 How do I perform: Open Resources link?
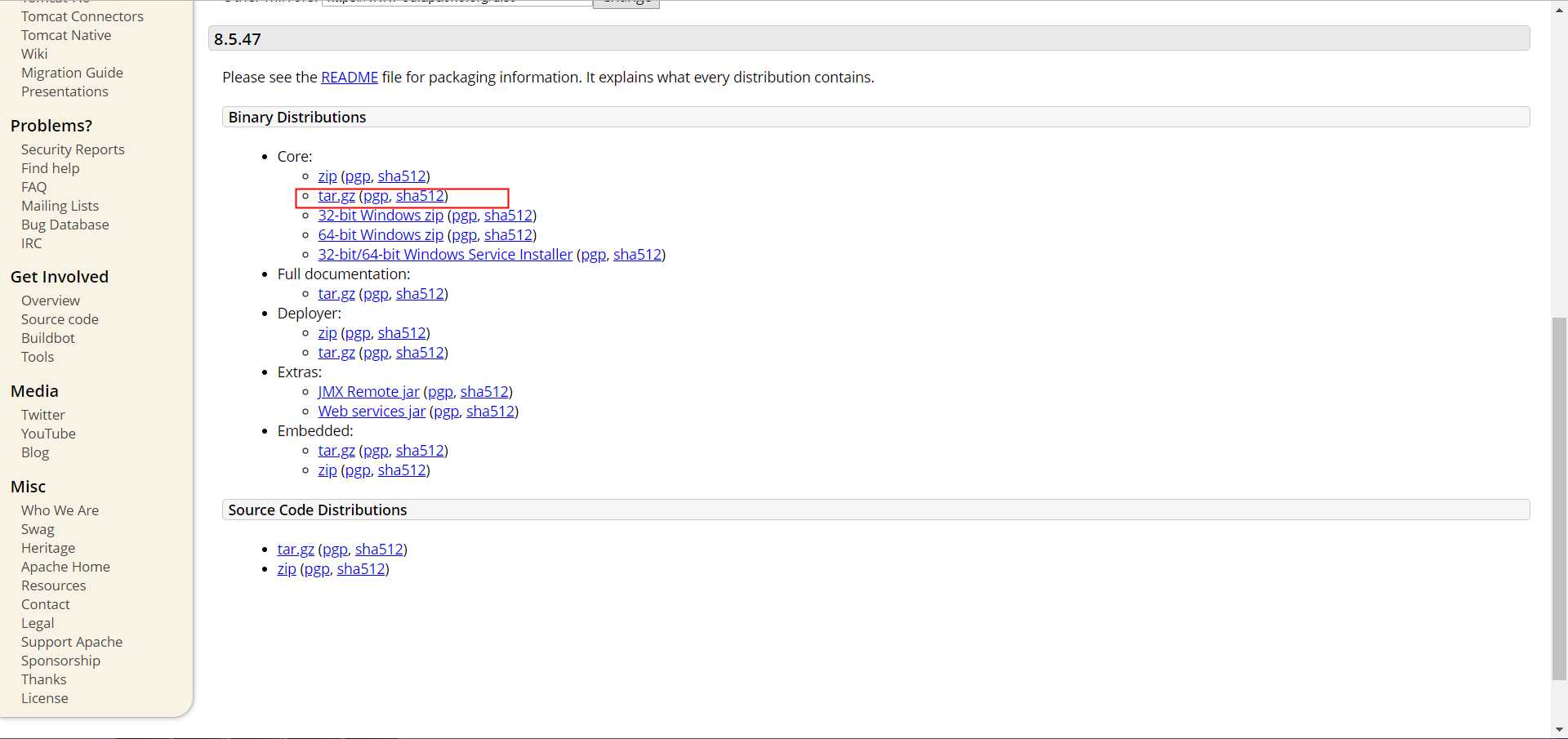[53, 585]
